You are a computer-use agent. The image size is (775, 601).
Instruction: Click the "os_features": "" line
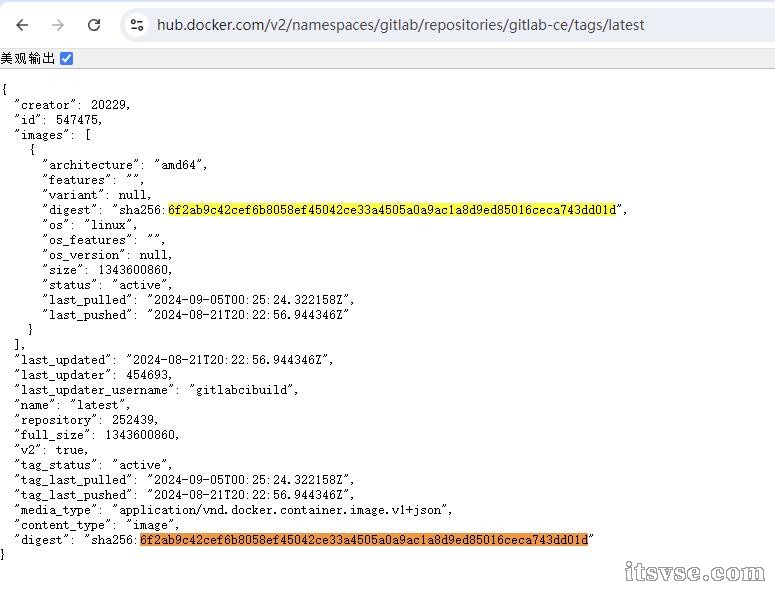click(x=103, y=240)
